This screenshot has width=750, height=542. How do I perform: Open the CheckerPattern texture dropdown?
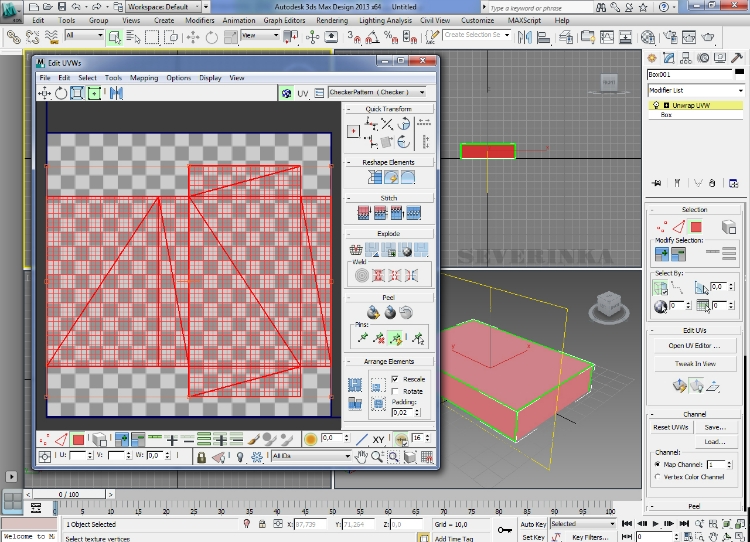coord(377,92)
